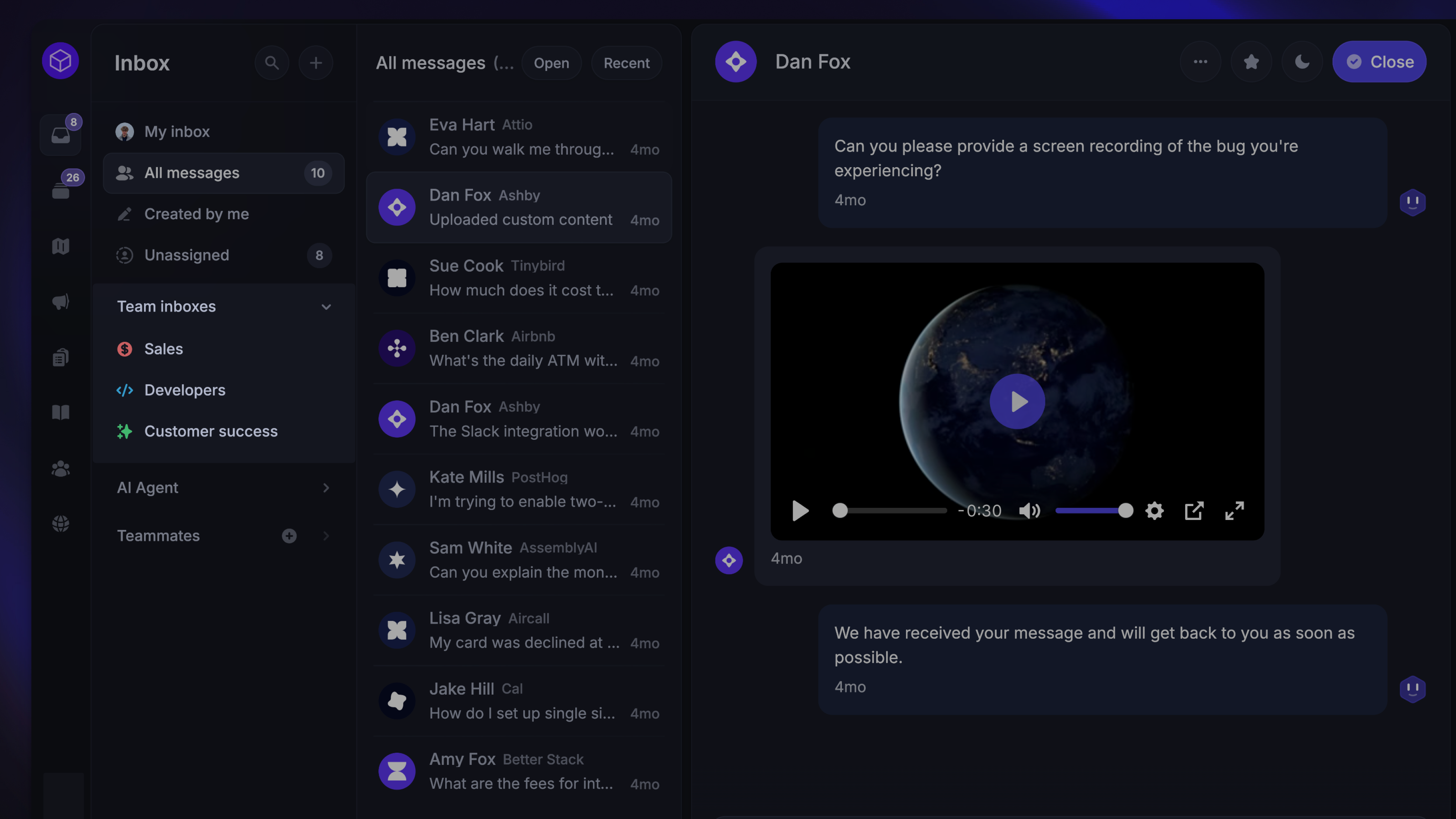Open the Open status filter button
The image size is (1456, 819).
pyautogui.click(x=551, y=63)
